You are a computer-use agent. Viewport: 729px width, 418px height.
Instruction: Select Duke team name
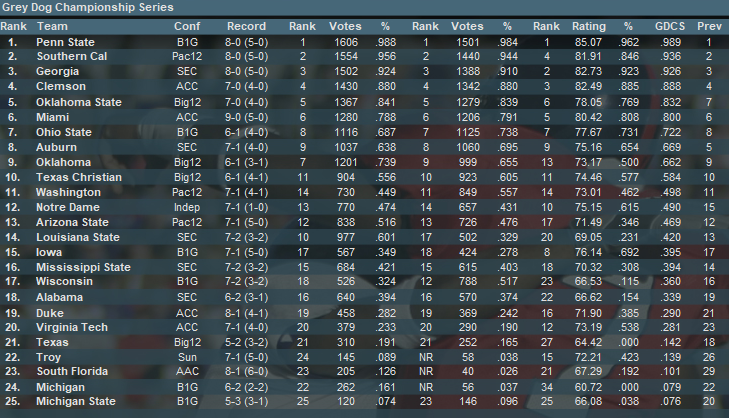[x=50, y=313]
